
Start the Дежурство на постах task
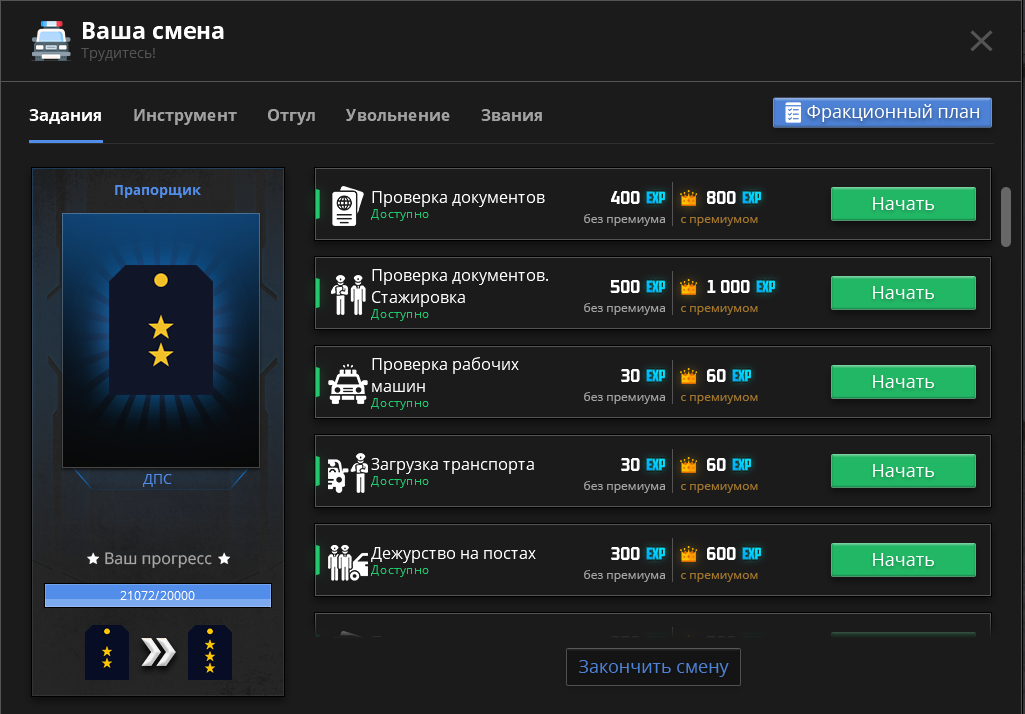903,560
